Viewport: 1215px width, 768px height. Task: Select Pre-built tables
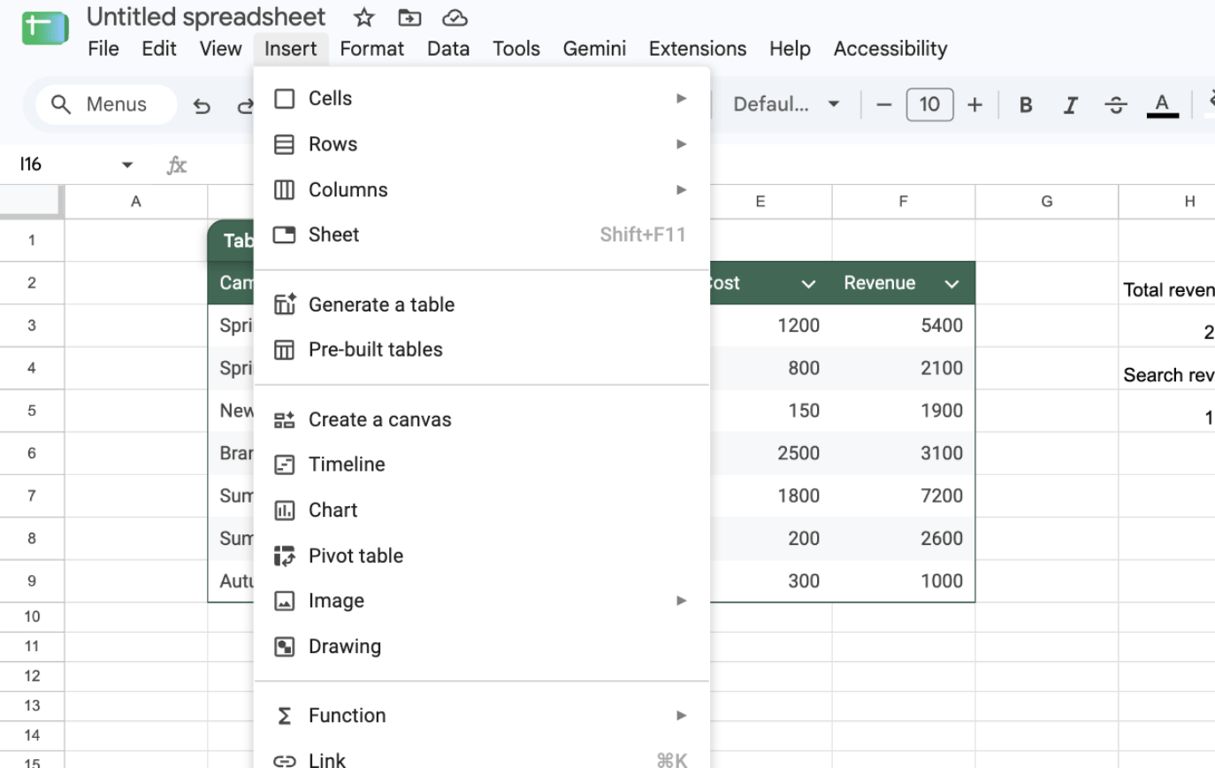(482, 350)
